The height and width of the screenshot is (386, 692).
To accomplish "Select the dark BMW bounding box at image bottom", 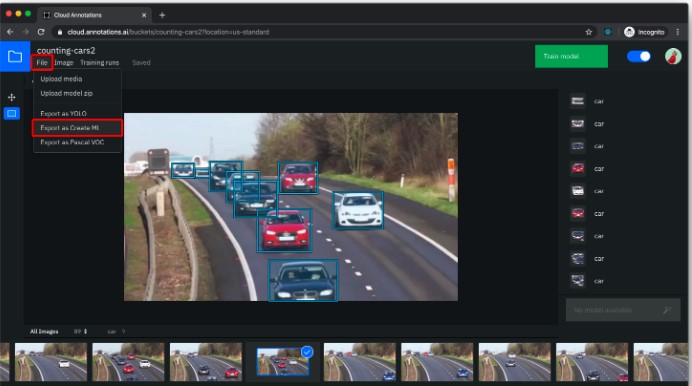I will (x=303, y=281).
